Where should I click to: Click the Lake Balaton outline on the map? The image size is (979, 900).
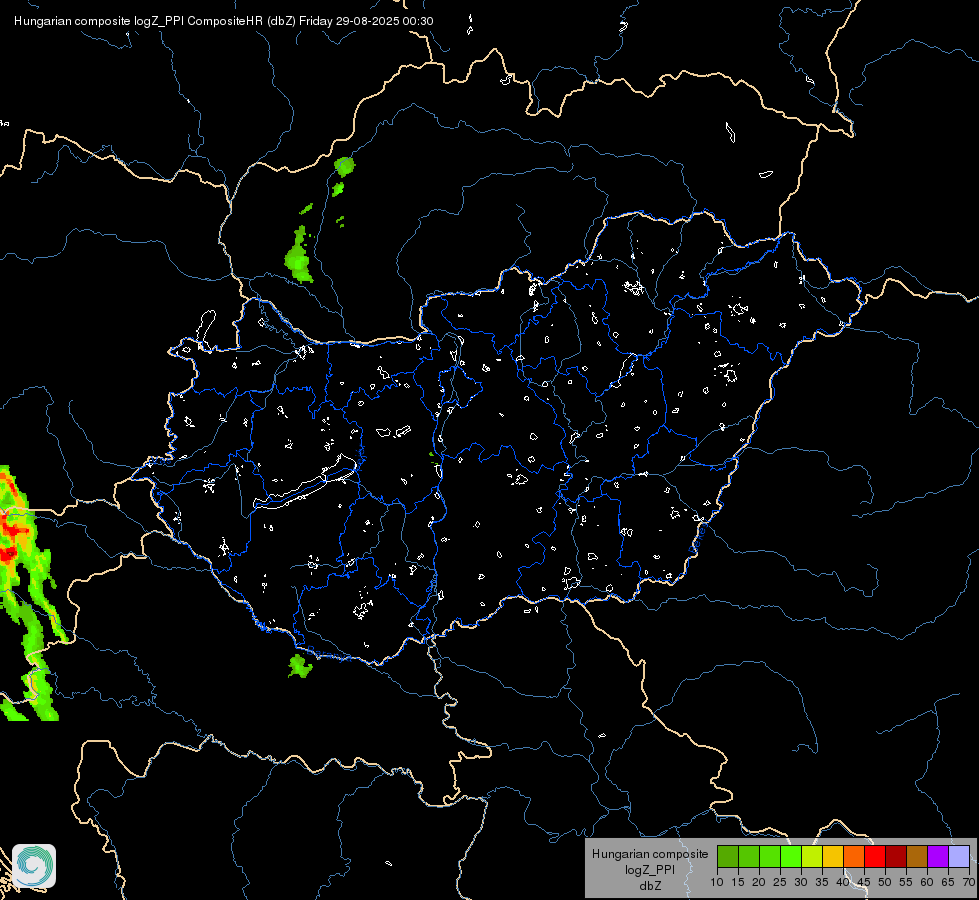click(305, 483)
